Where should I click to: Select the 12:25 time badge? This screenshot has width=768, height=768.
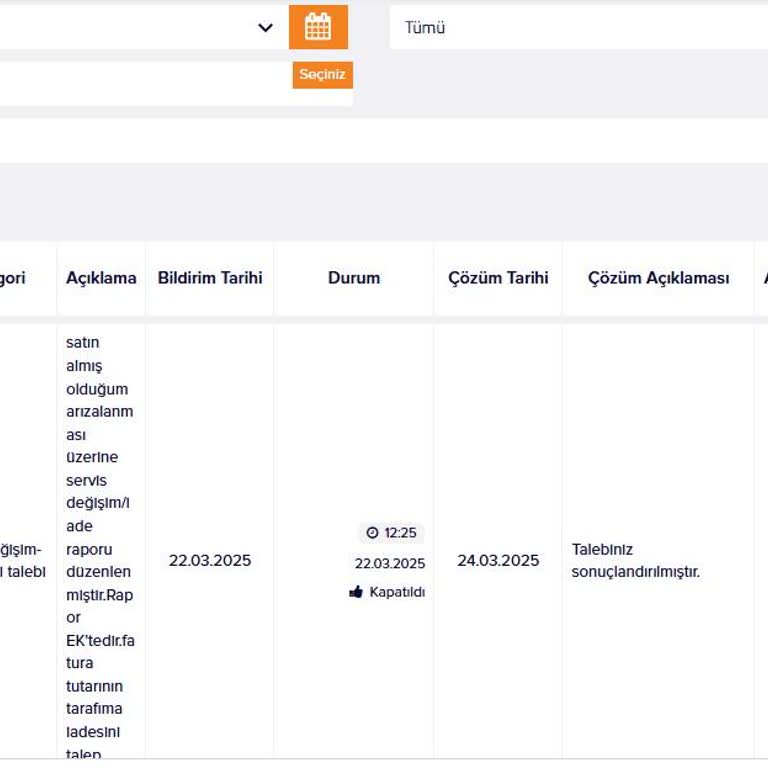pyautogui.click(x=391, y=532)
